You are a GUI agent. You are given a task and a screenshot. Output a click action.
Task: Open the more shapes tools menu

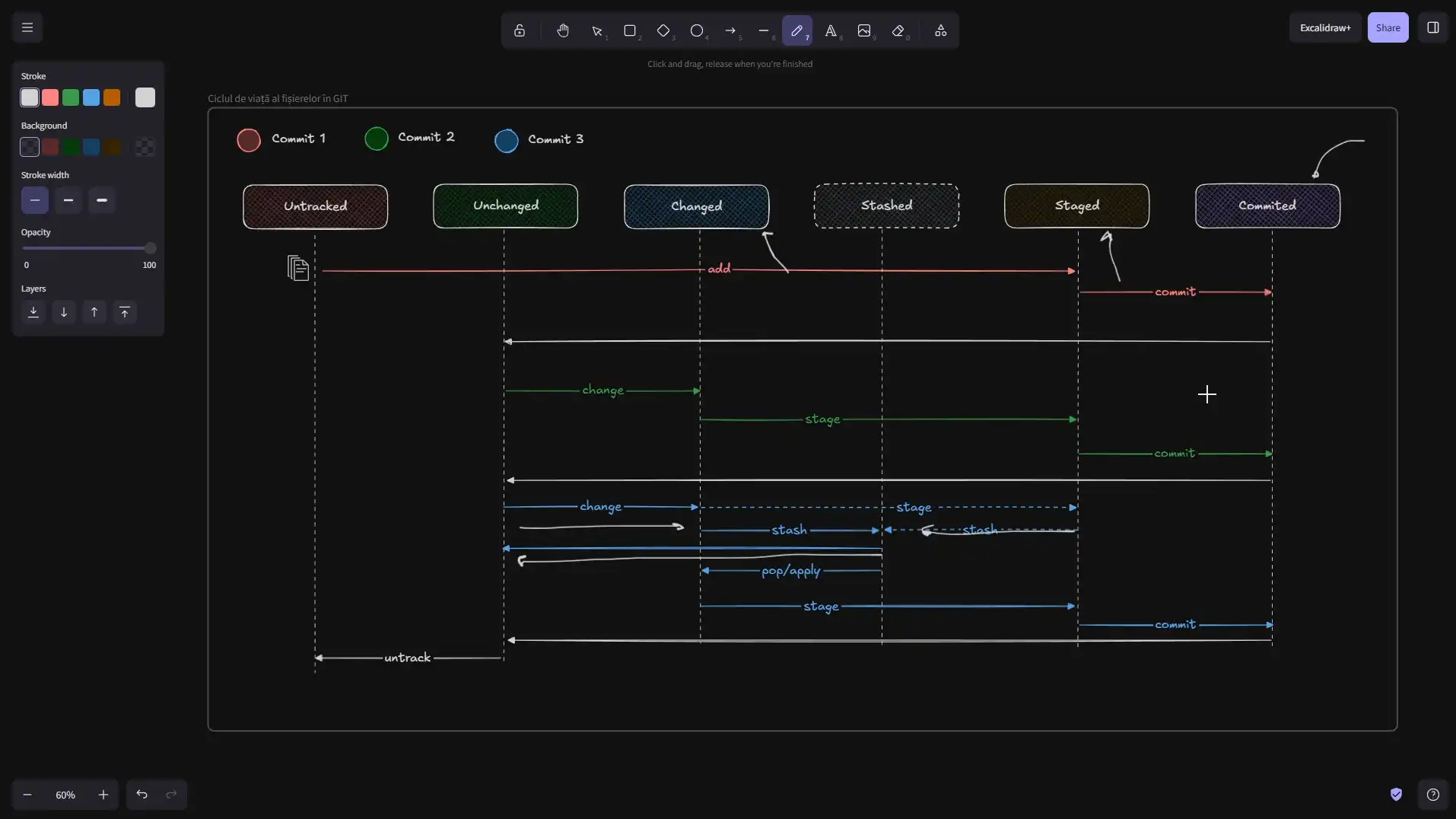941,30
